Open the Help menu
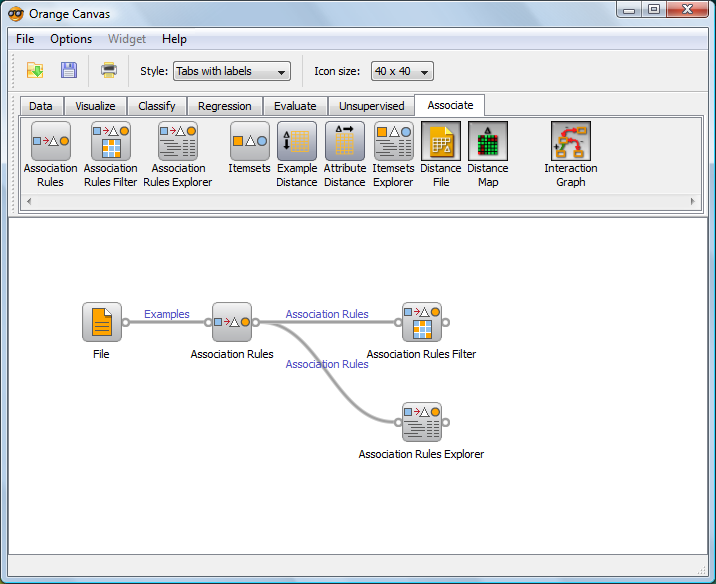 [x=174, y=39]
